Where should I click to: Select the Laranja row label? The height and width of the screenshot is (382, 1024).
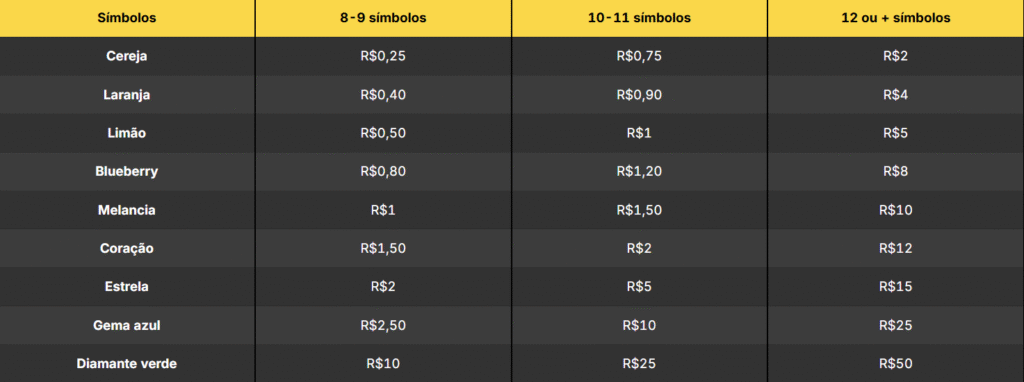click(x=127, y=95)
